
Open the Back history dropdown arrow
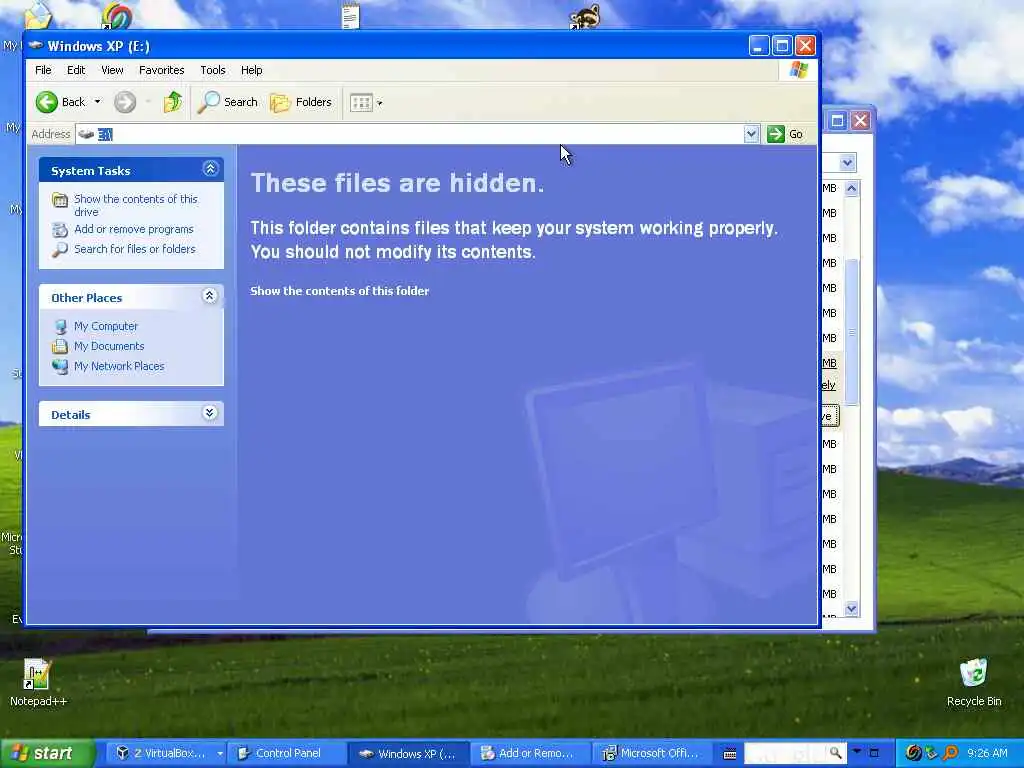click(x=97, y=102)
